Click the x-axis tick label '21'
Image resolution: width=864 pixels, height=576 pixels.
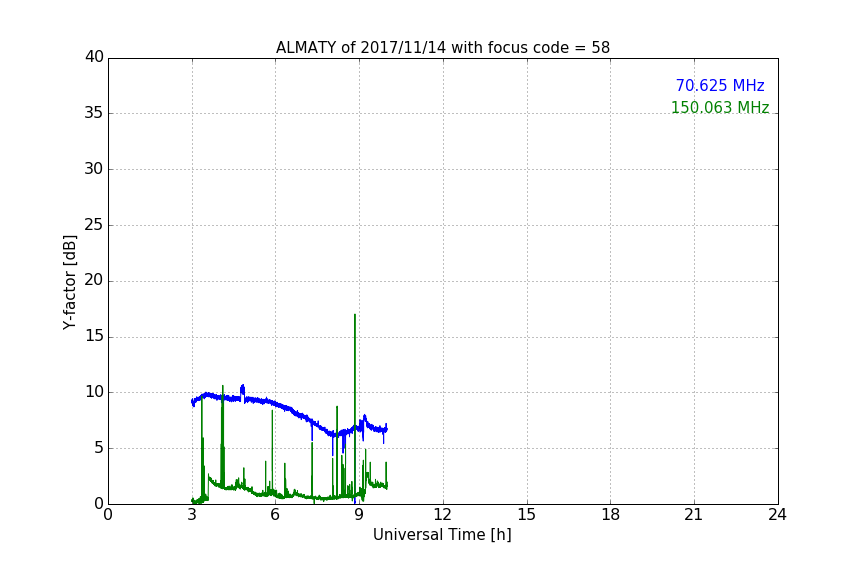pos(694,515)
